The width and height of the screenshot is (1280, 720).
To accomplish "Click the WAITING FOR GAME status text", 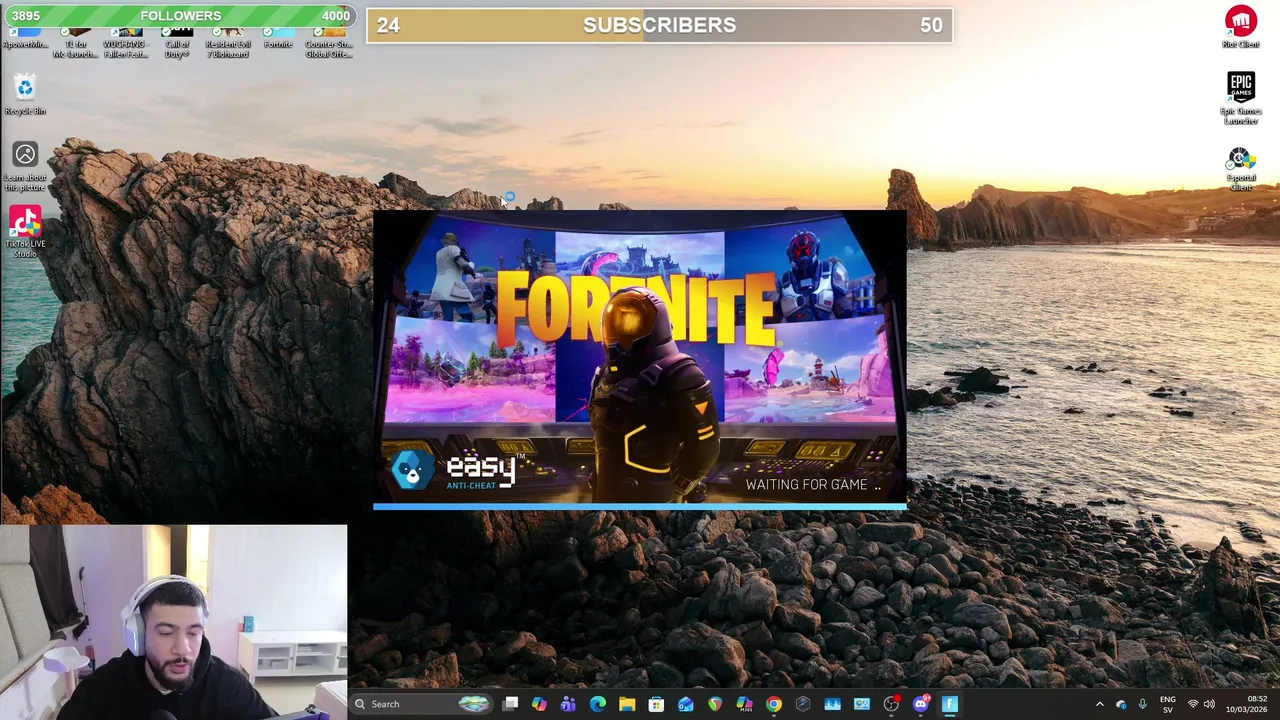I will tap(813, 485).
